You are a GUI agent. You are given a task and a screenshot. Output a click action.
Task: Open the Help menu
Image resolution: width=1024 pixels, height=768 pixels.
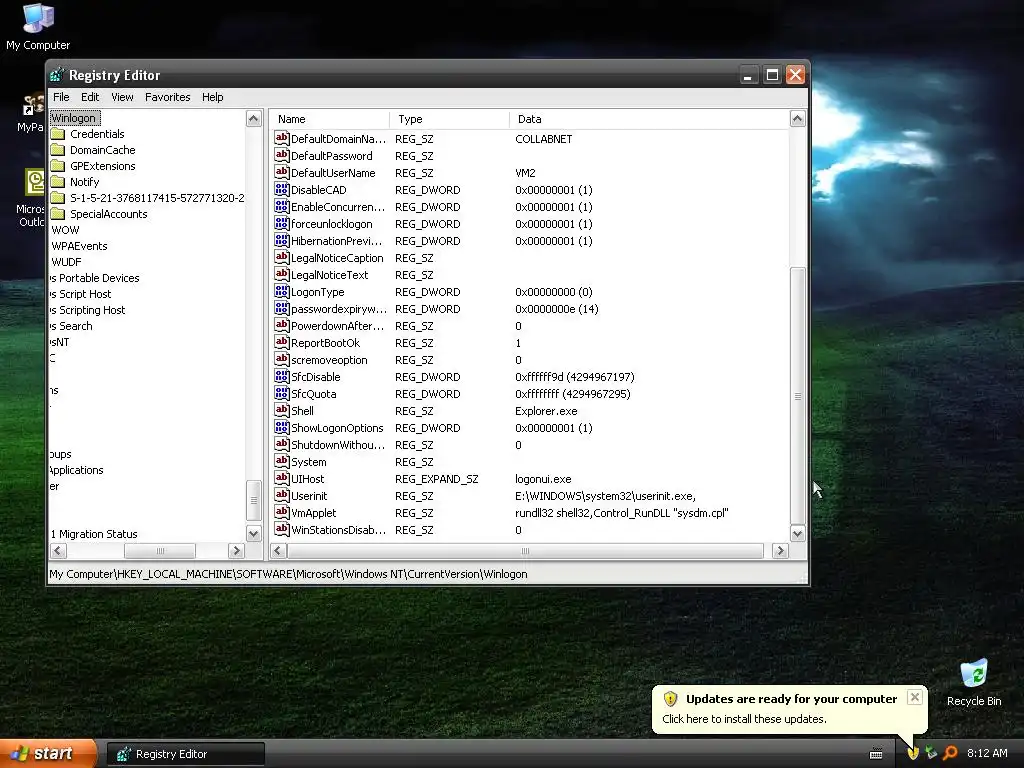point(212,97)
